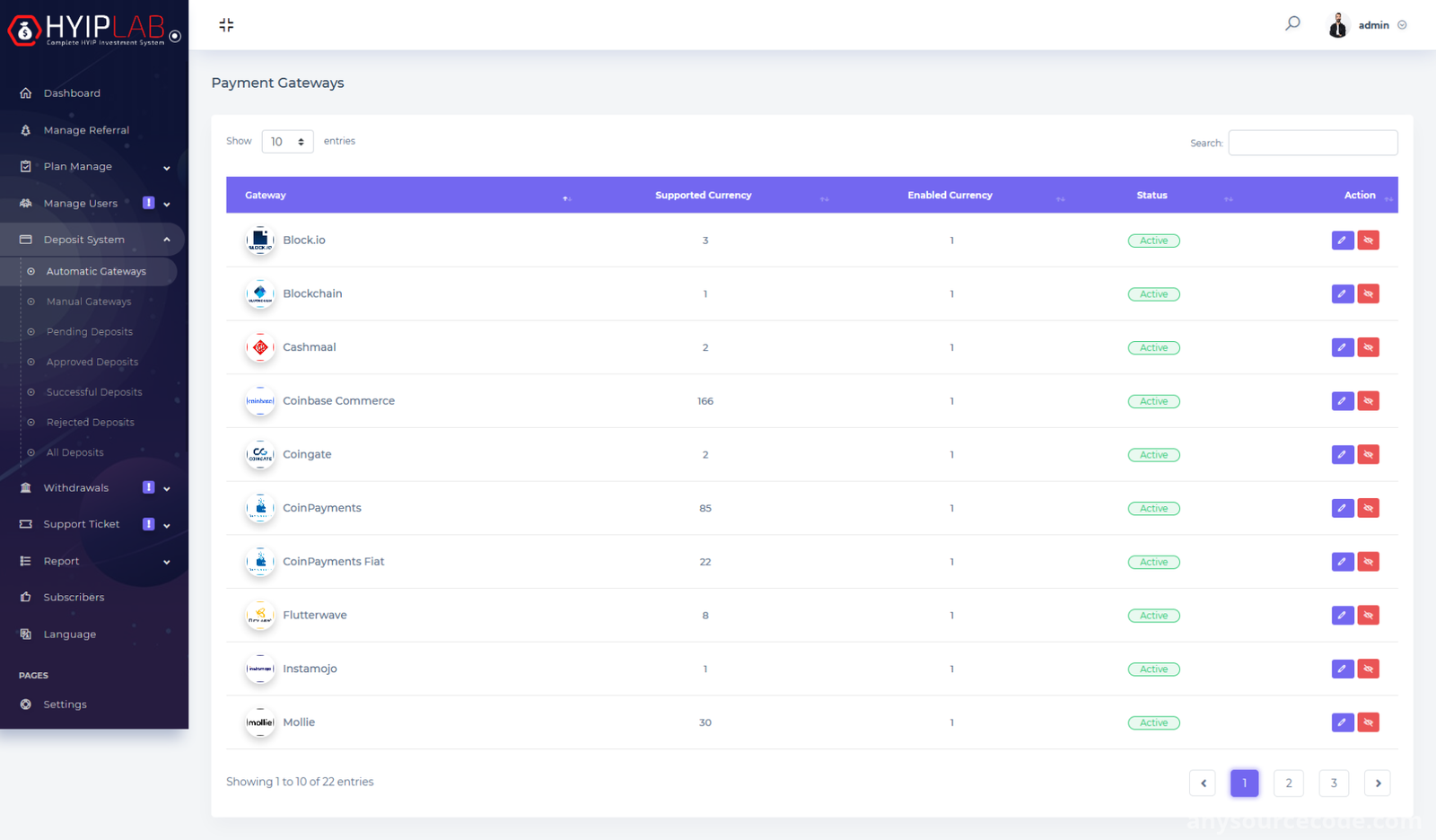
Task: Click into the table Search field
Action: click(1312, 143)
